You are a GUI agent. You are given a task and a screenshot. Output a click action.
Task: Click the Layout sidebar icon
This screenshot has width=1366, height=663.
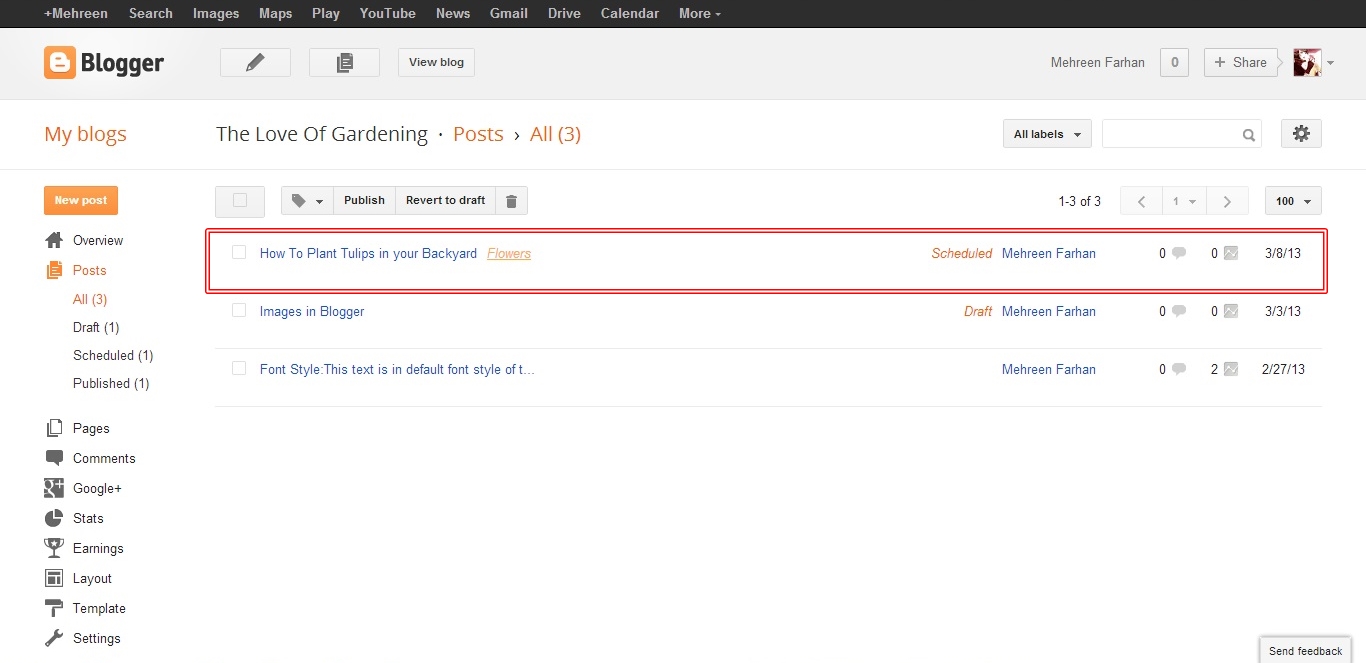coord(54,578)
